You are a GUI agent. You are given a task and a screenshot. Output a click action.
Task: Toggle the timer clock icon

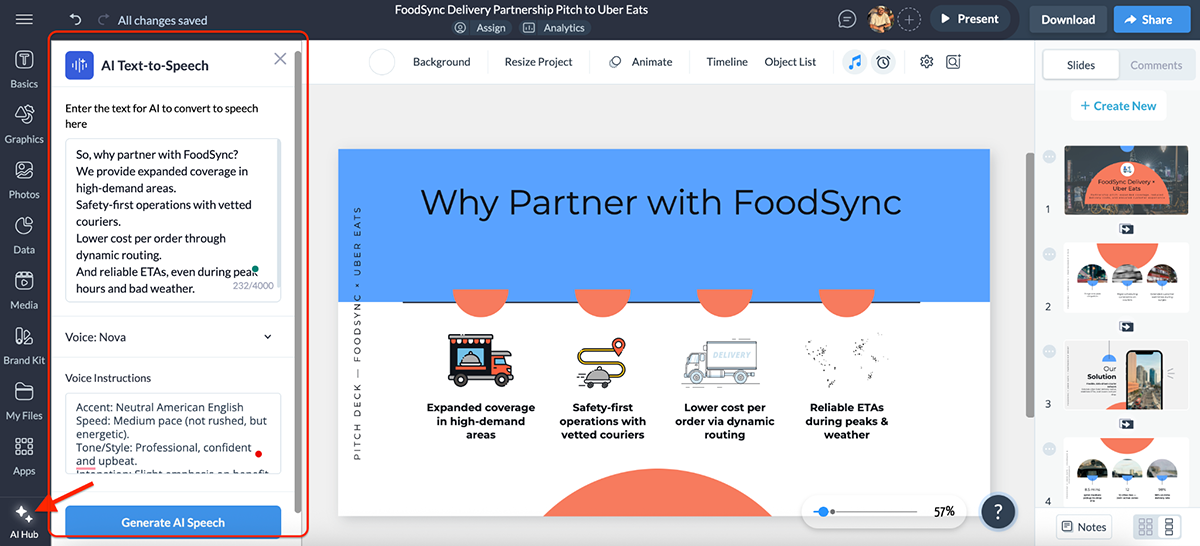pyautogui.click(x=883, y=62)
